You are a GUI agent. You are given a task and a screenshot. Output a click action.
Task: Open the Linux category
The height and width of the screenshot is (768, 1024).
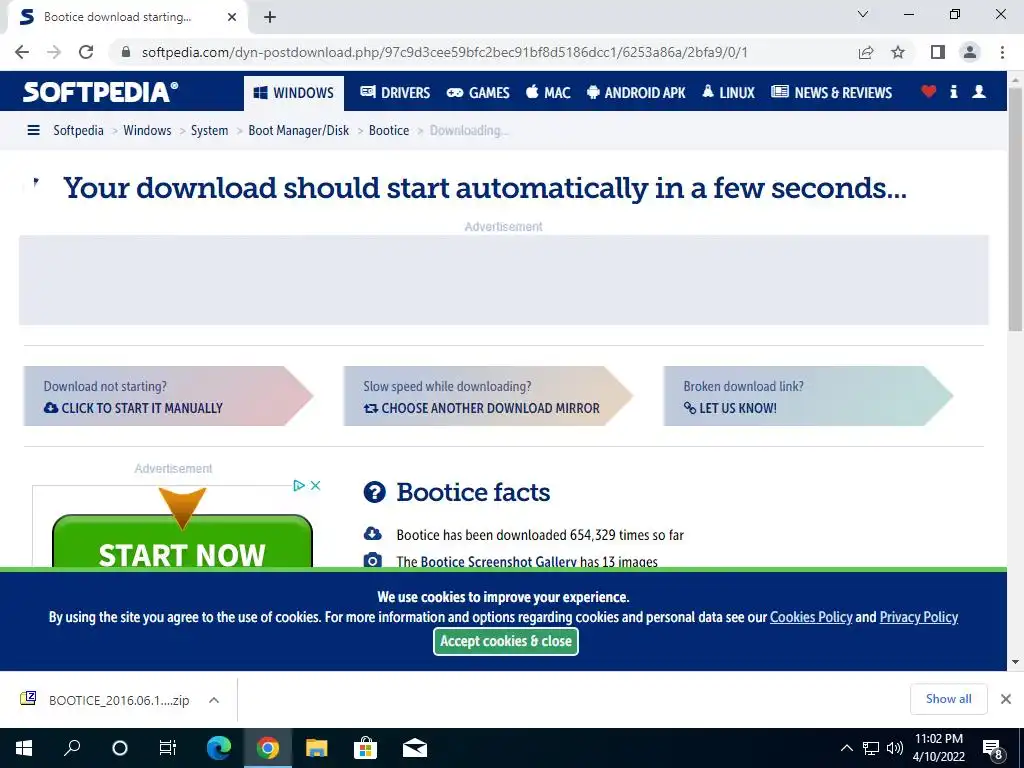728,93
